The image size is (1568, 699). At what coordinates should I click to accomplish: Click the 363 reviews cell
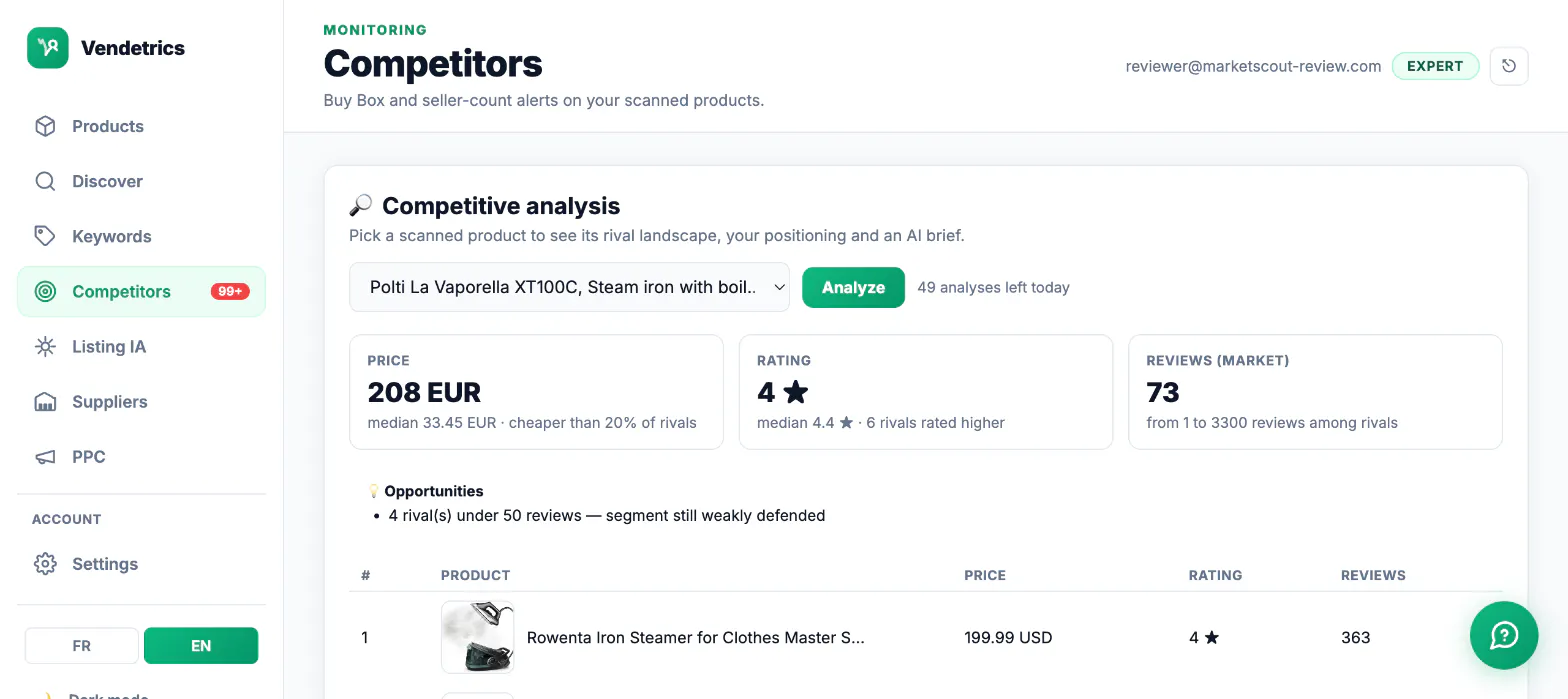(1355, 637)
